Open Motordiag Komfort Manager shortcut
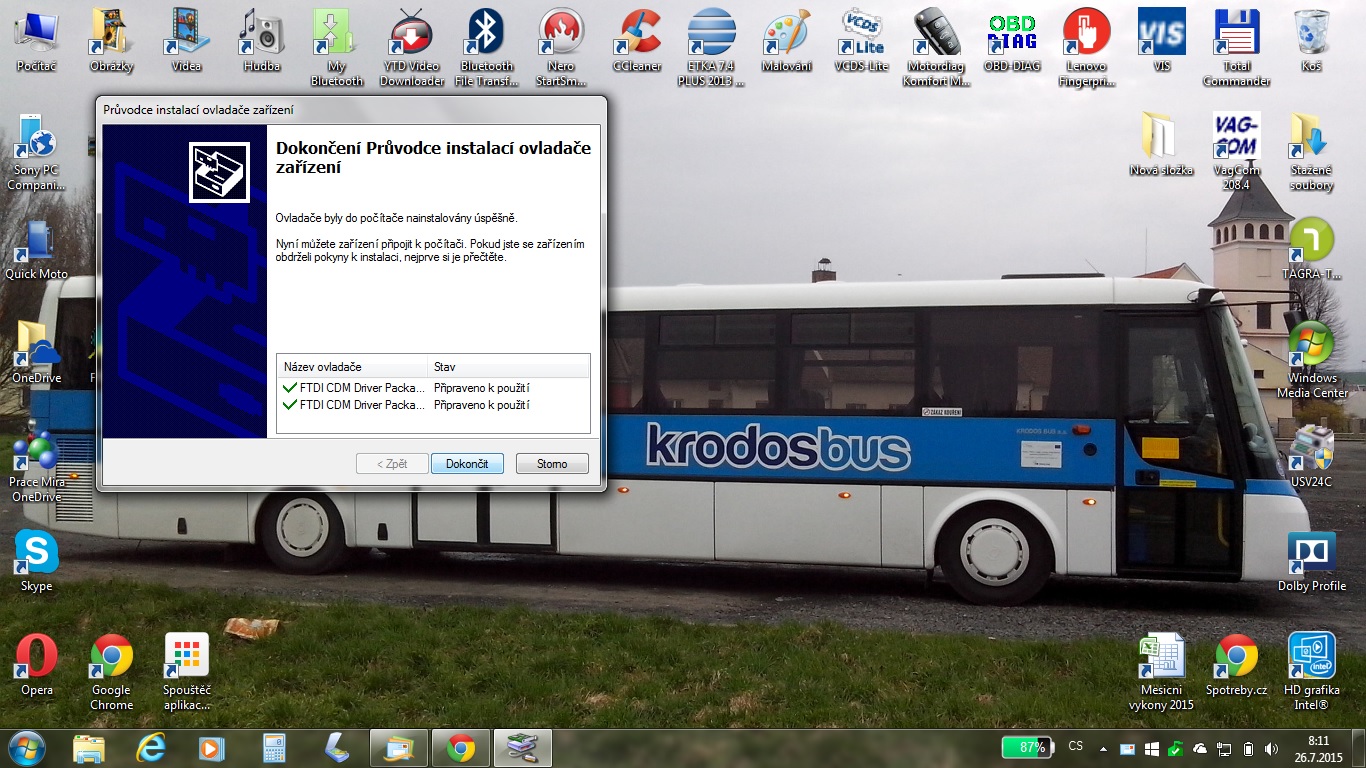Screen dimensions: 1366x768 pos(936,48)
